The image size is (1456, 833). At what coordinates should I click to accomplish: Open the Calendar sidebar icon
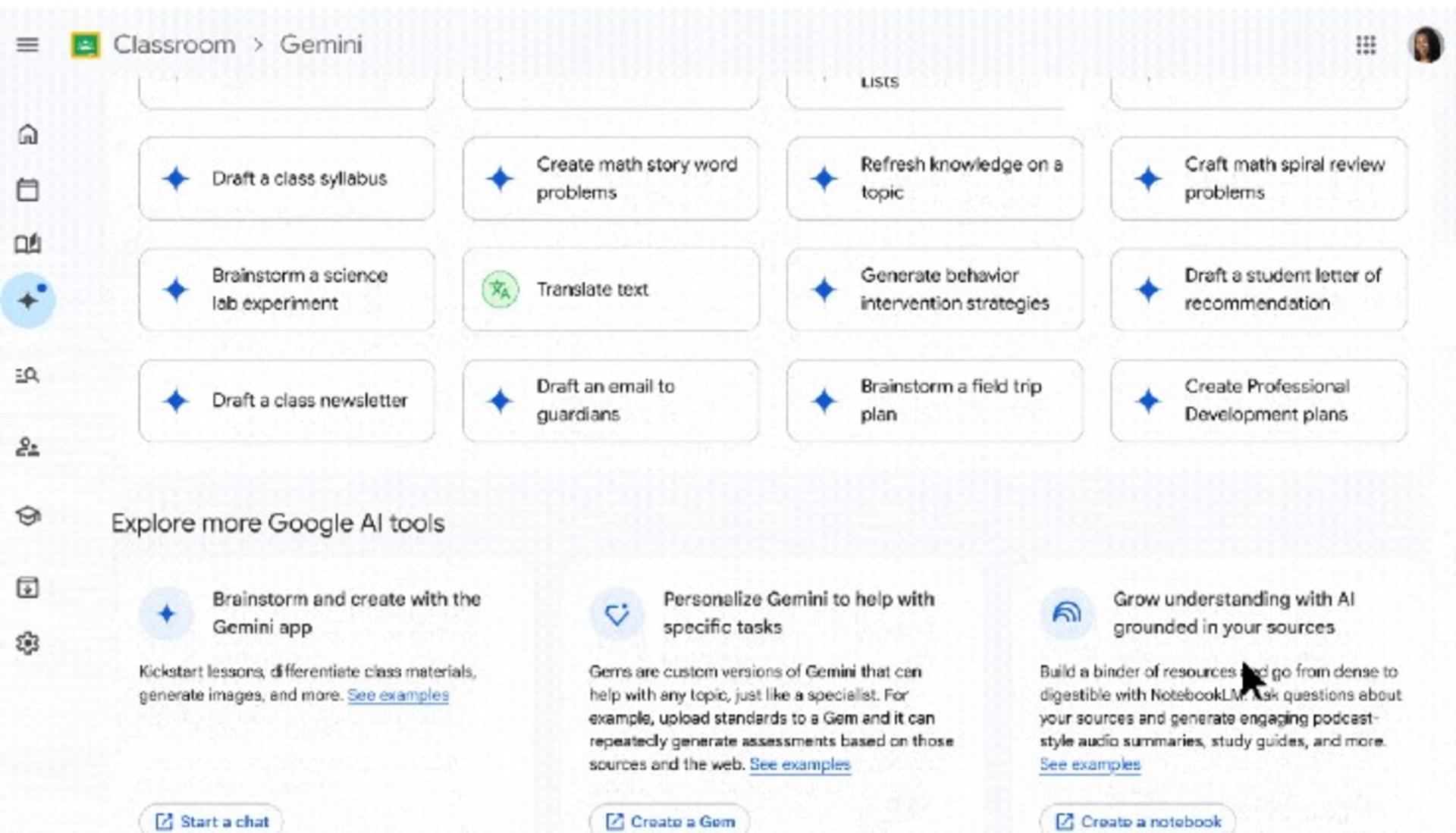pos(28,189)
